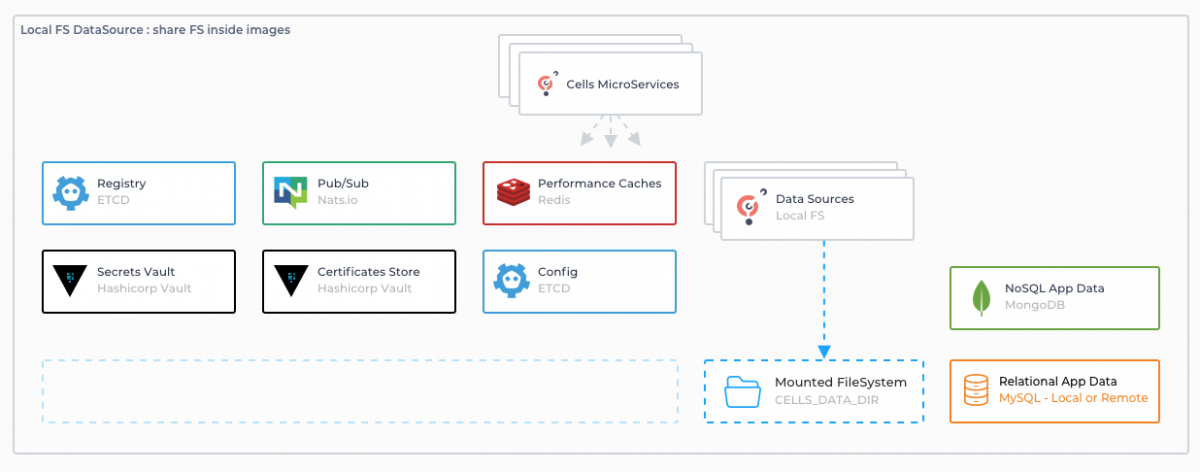Select the Registry label
The image size is (1200, 472).
coord(121,184)
